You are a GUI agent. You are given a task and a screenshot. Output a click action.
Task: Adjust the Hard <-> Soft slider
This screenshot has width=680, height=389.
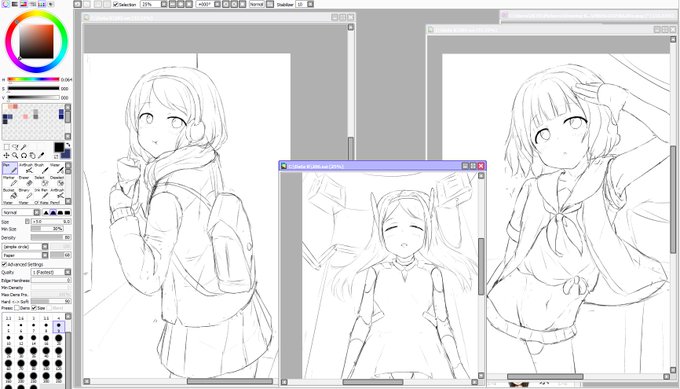pos(50,301)
